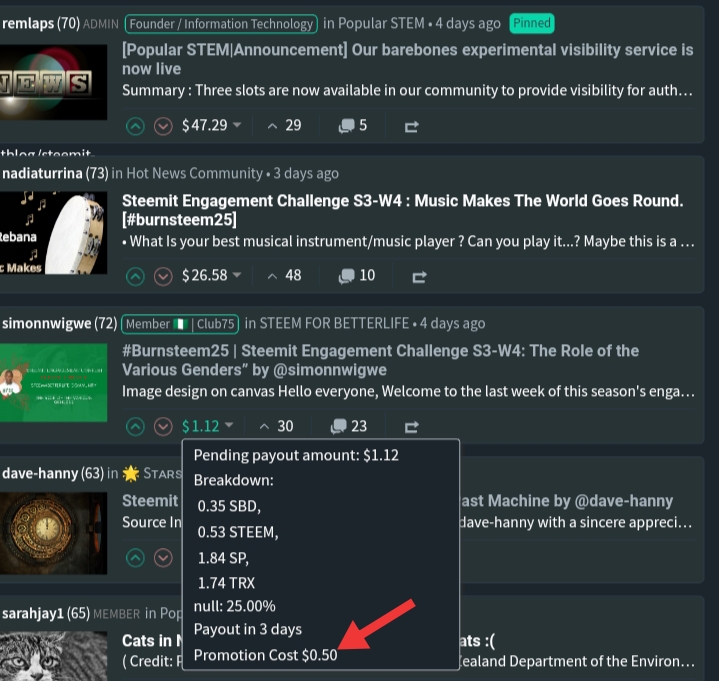Go to STEEM FOR BETTERLIFE community
719x681 pixels.
[x=334, y=323]
